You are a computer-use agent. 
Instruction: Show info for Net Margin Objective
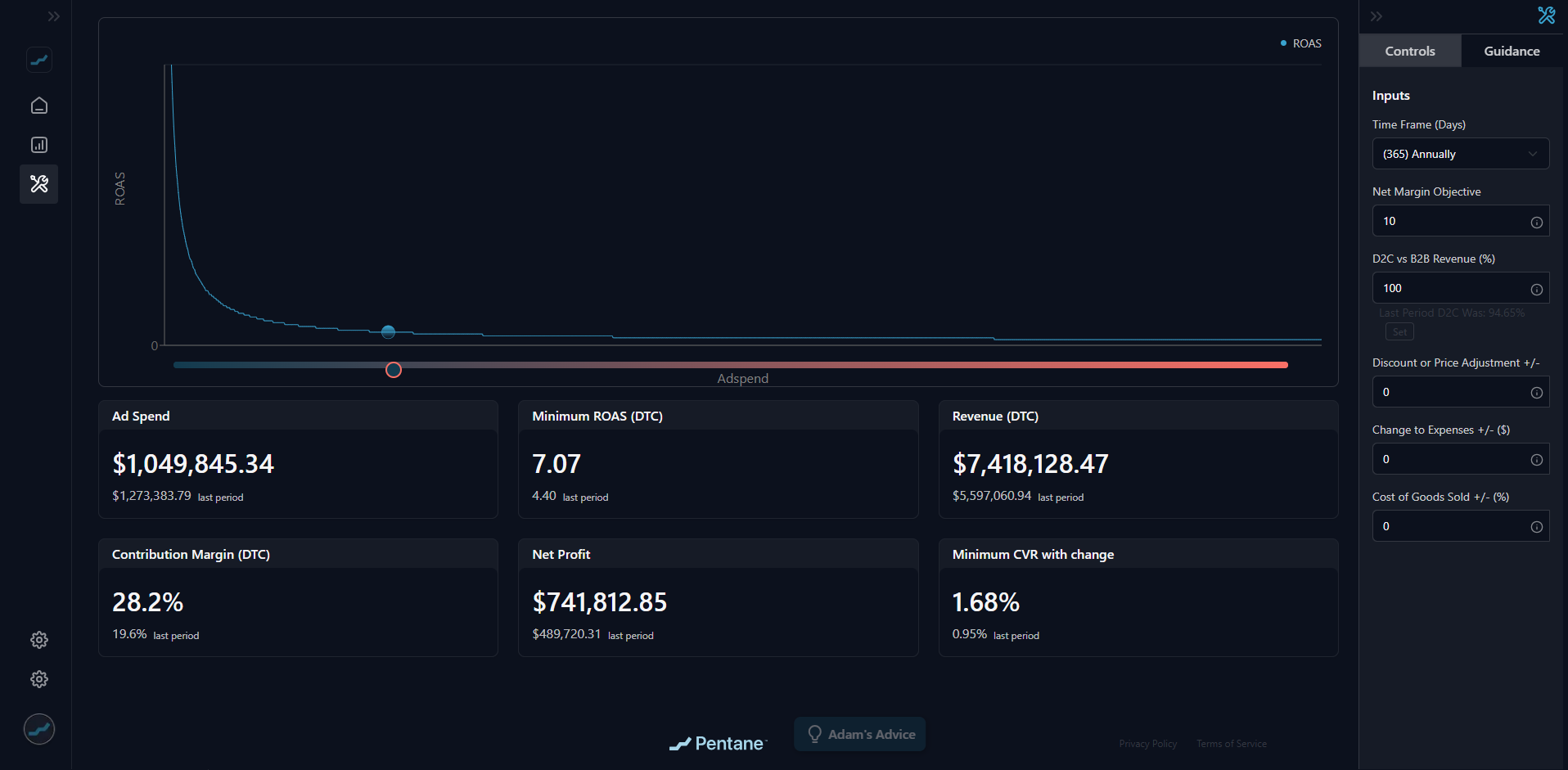click(x=1536, y=223)
